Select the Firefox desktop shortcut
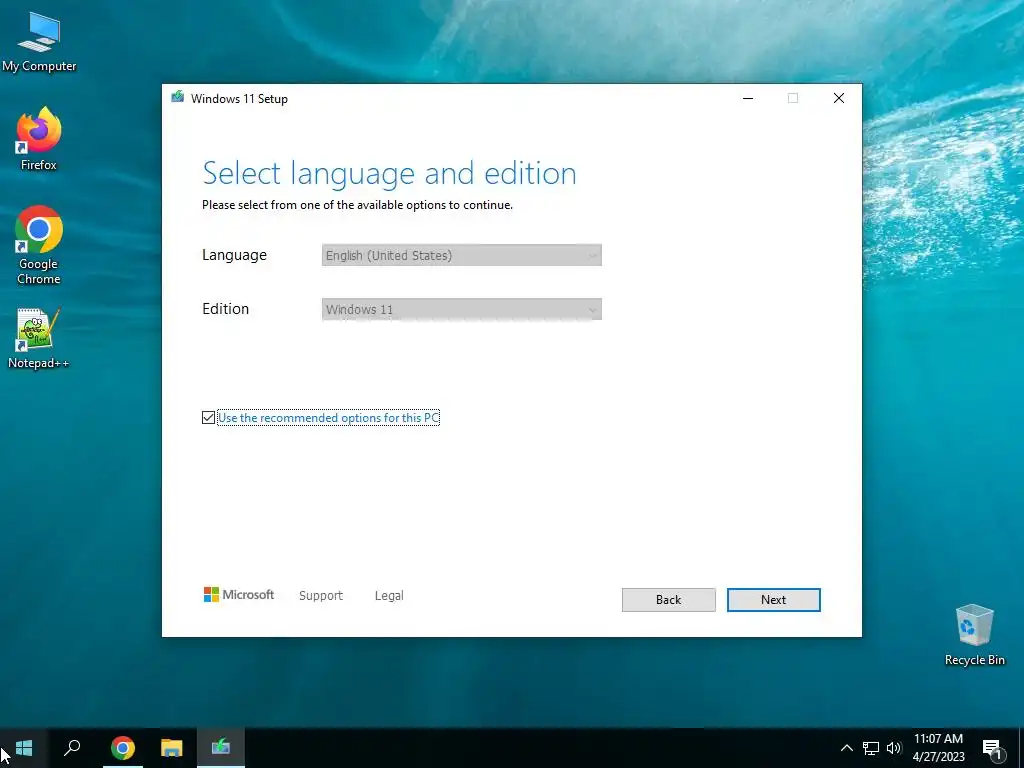 pos(39,139)
